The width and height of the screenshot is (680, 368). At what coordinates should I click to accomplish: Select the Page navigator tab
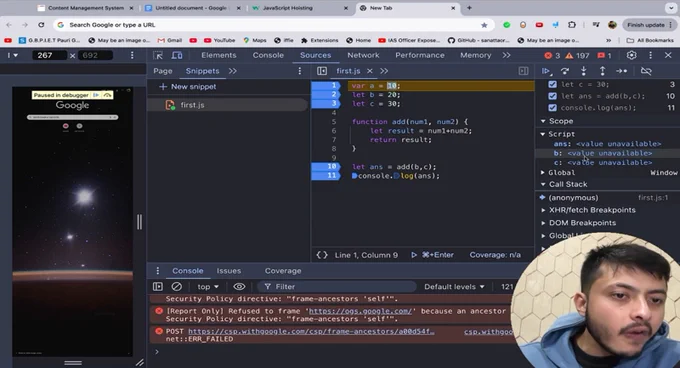point(163,71)
